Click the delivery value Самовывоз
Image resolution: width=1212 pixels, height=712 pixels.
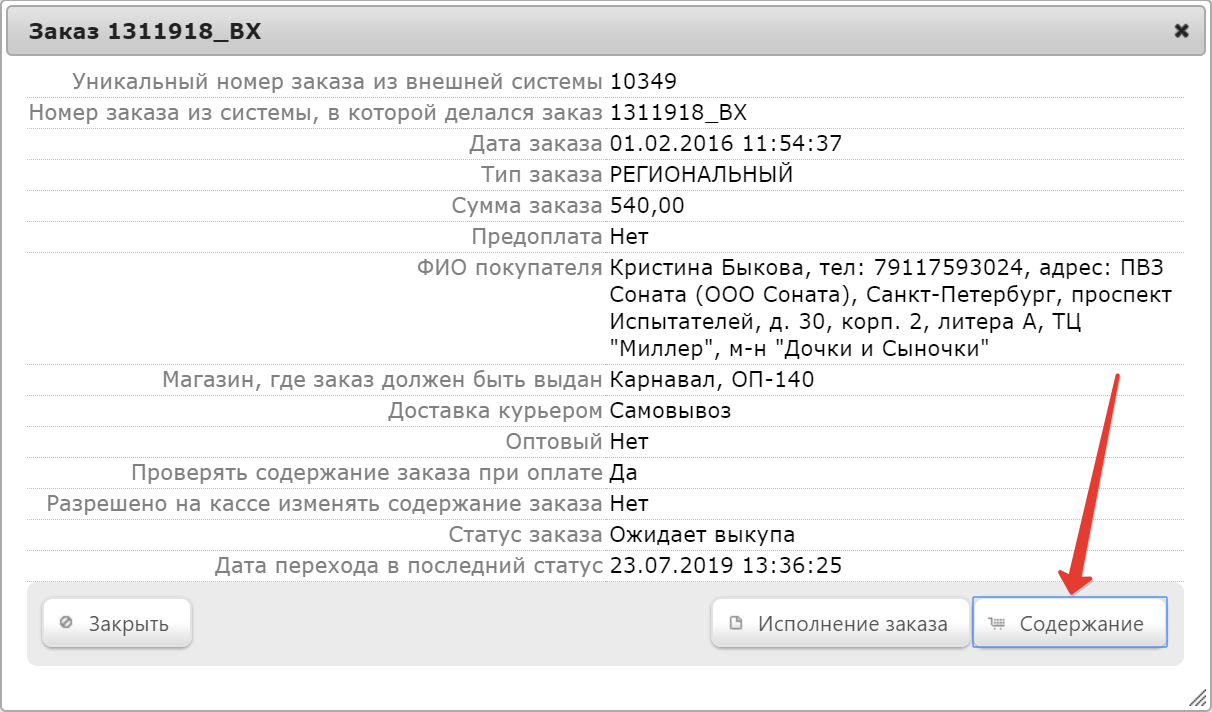pyautogui.click(x=670, y=410)
